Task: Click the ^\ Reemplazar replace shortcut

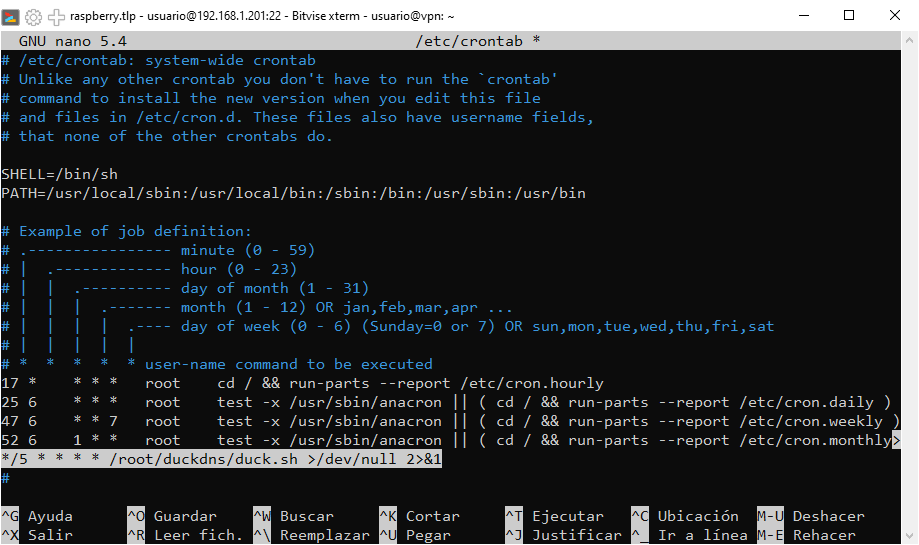Action: click(311, 535)
